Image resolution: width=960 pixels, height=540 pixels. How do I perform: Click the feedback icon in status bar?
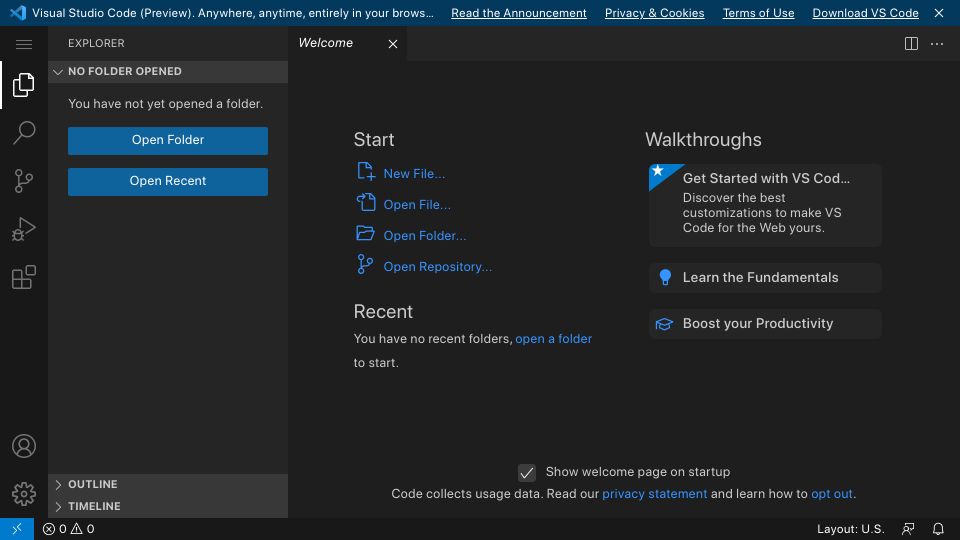pos(908,529)
